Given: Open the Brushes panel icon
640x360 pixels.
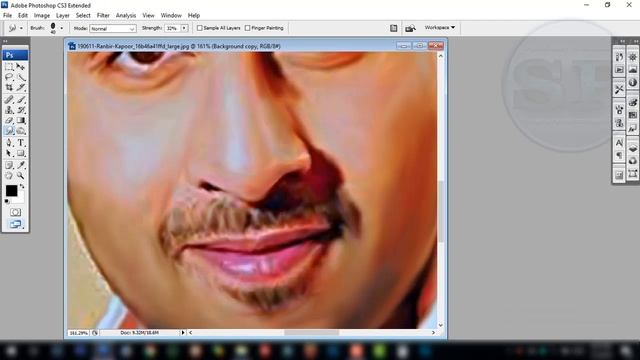Looking at the screenshot, I should pyautogui.click(x=619, y=109).
